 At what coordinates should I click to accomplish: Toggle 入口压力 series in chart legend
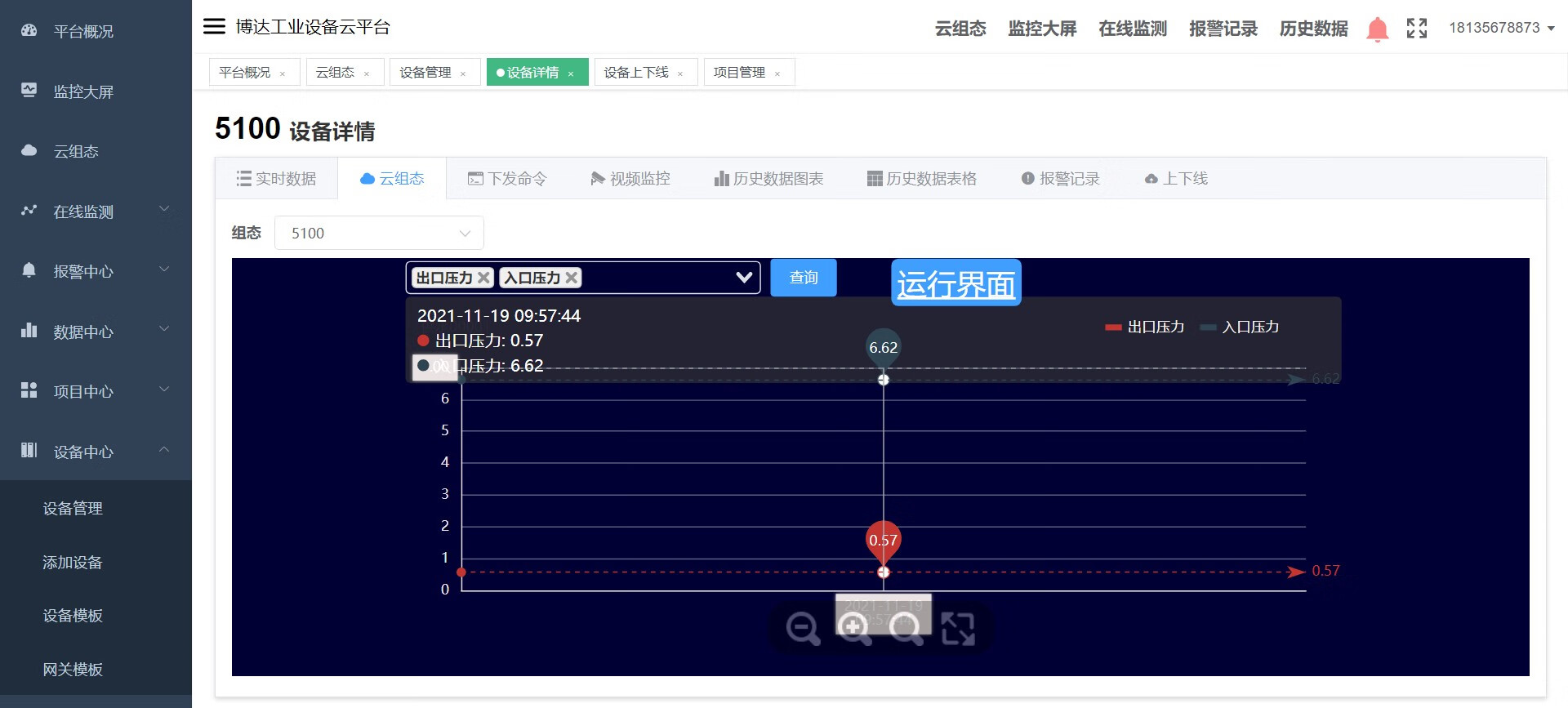1240,327
